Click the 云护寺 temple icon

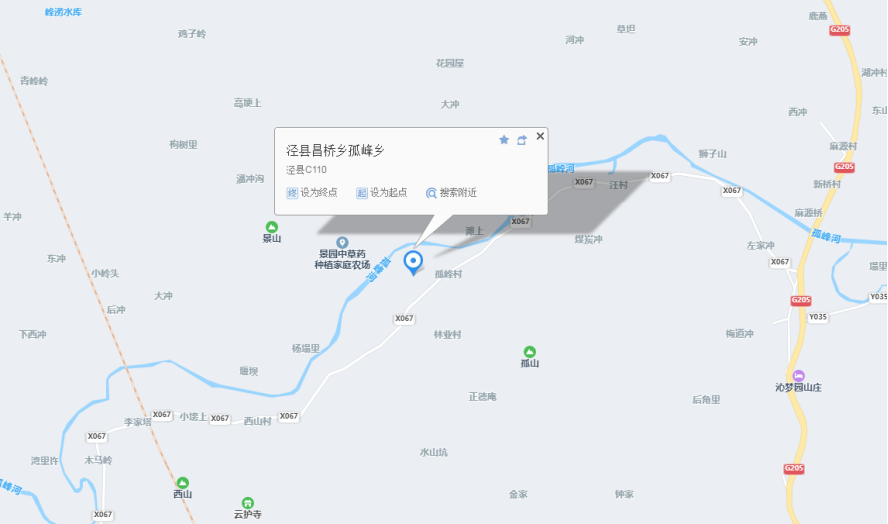[x=247, y=503]
